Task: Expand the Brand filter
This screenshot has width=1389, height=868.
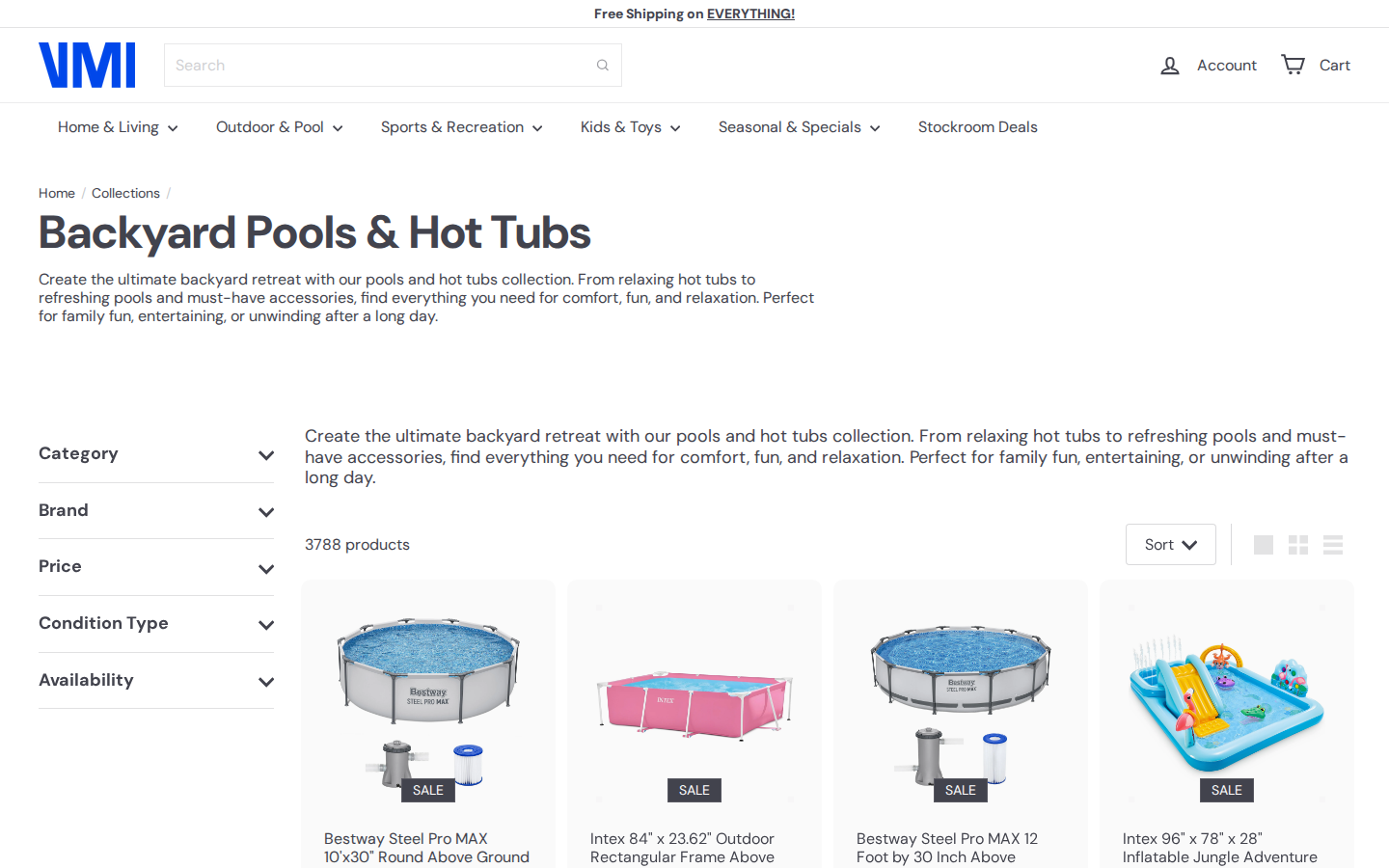Action: coord(156,511)
